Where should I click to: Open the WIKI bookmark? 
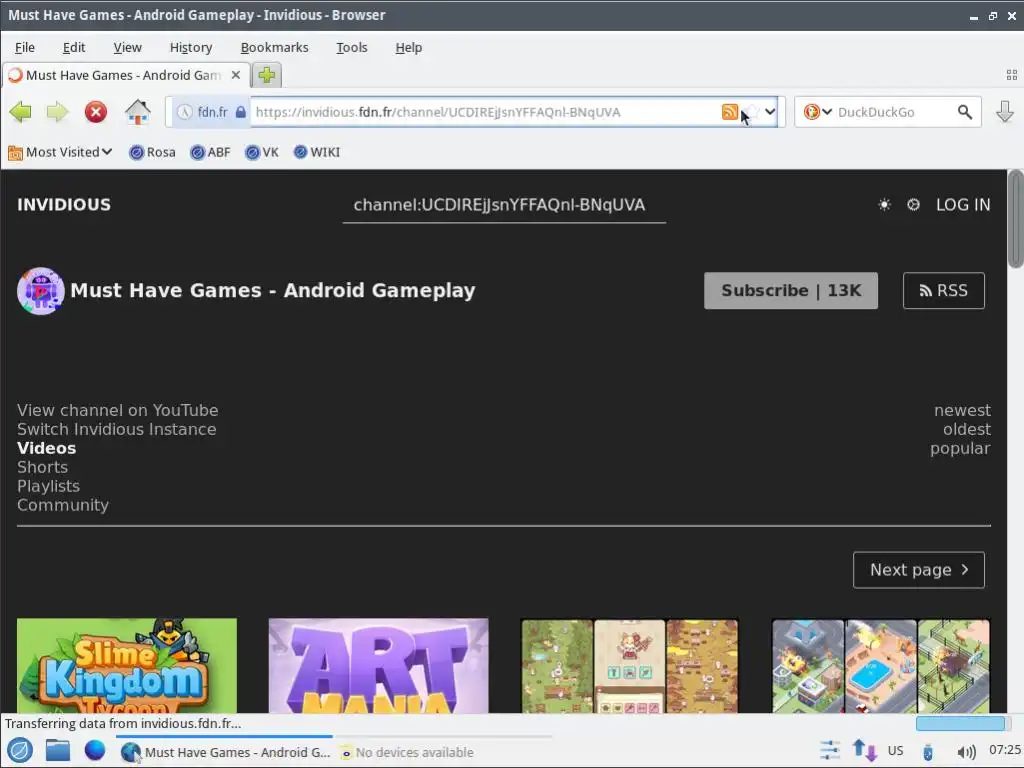317,152
